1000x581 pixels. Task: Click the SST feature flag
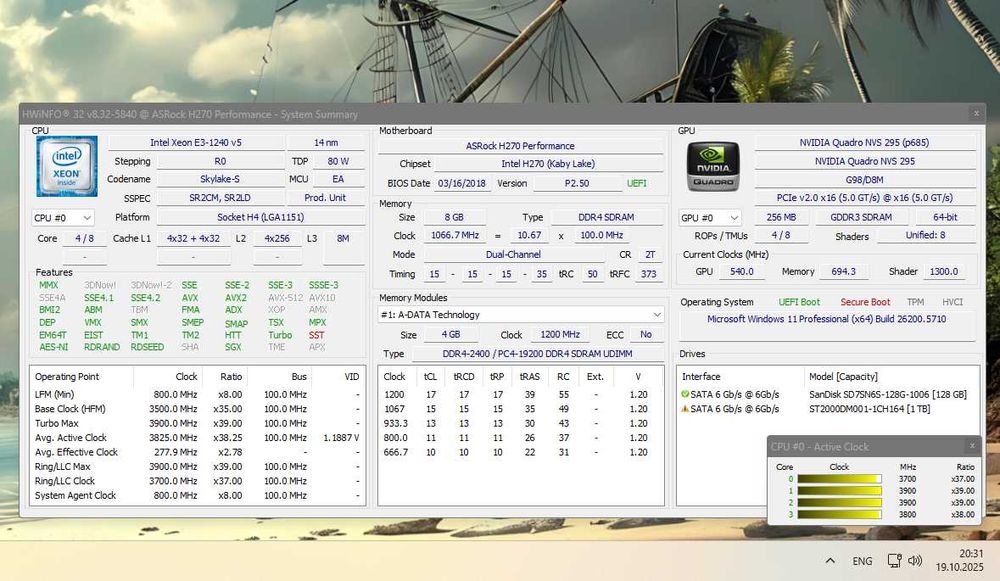point(316,335)
